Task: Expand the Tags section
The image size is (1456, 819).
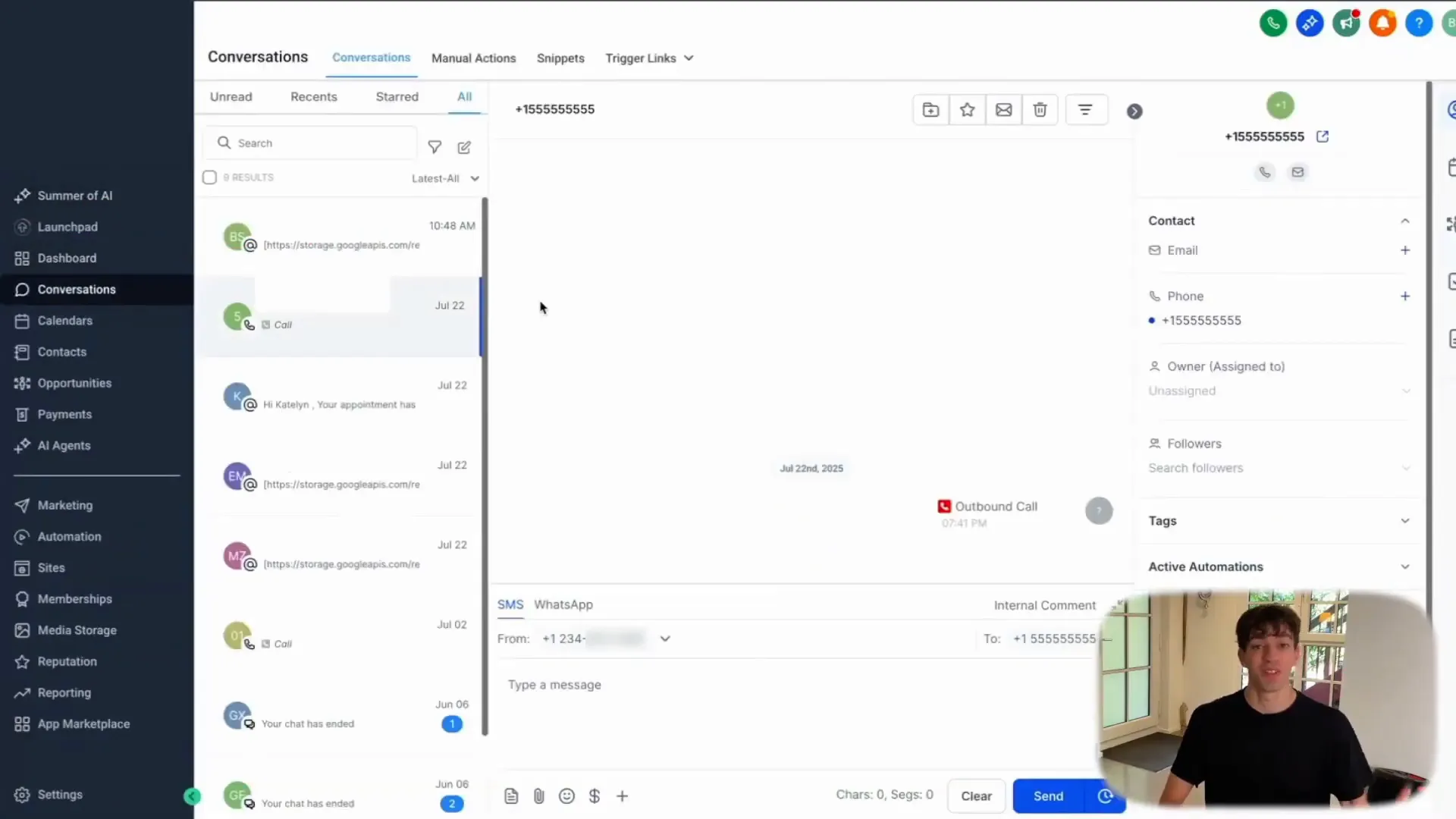Action: (x=1404, y=520)
